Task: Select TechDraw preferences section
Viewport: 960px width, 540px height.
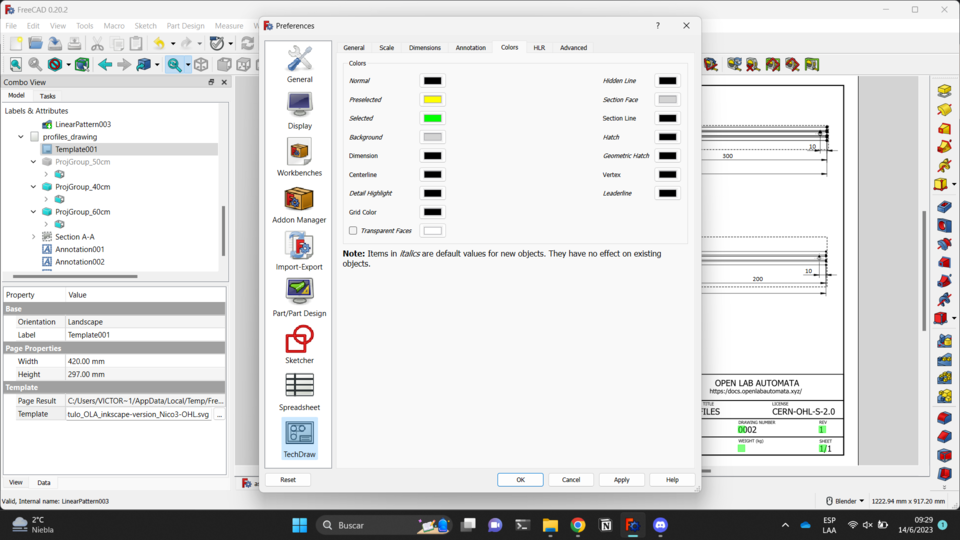Action: coord(299,438)
